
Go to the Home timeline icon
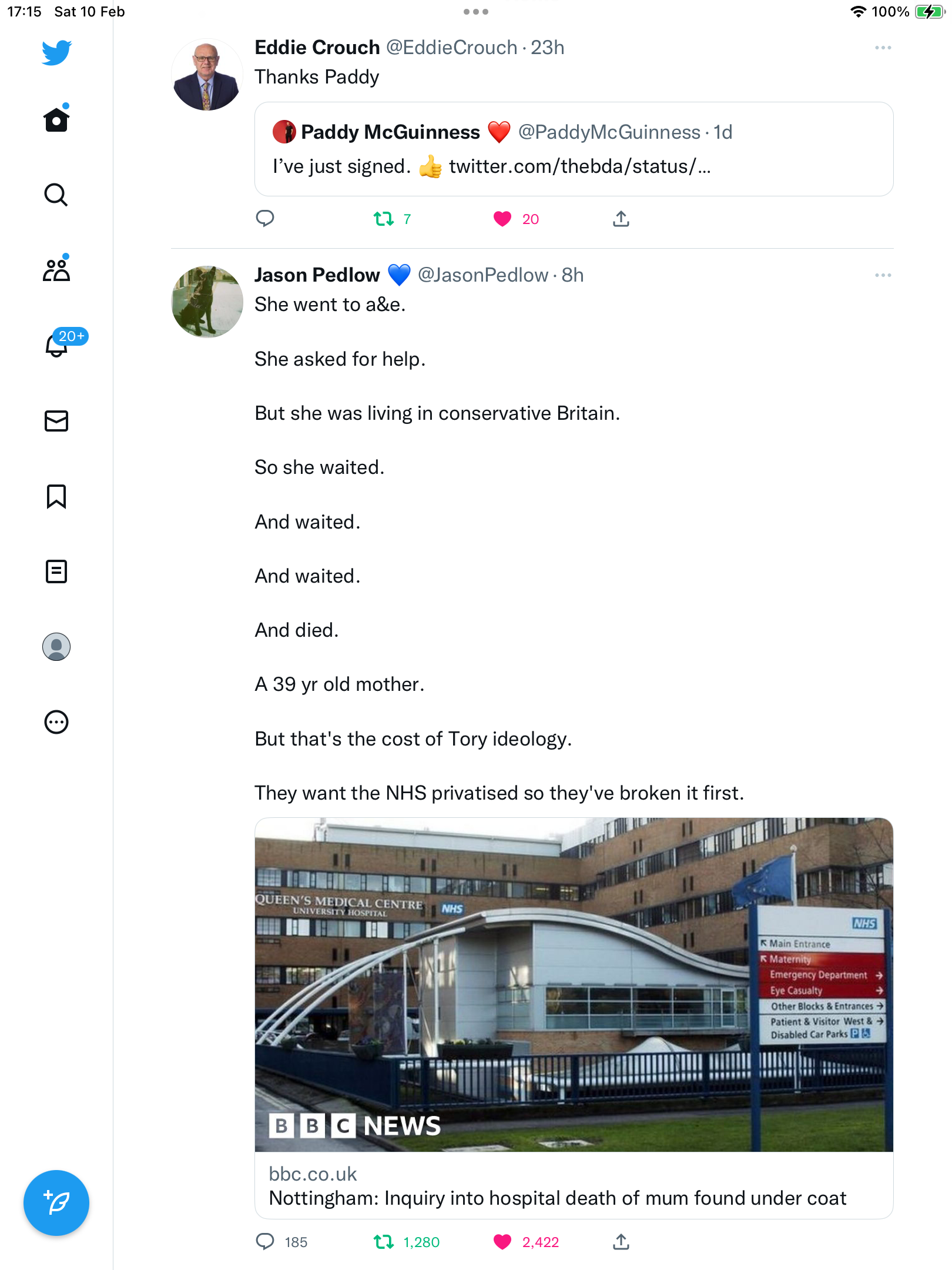click(x=56, y=119)
